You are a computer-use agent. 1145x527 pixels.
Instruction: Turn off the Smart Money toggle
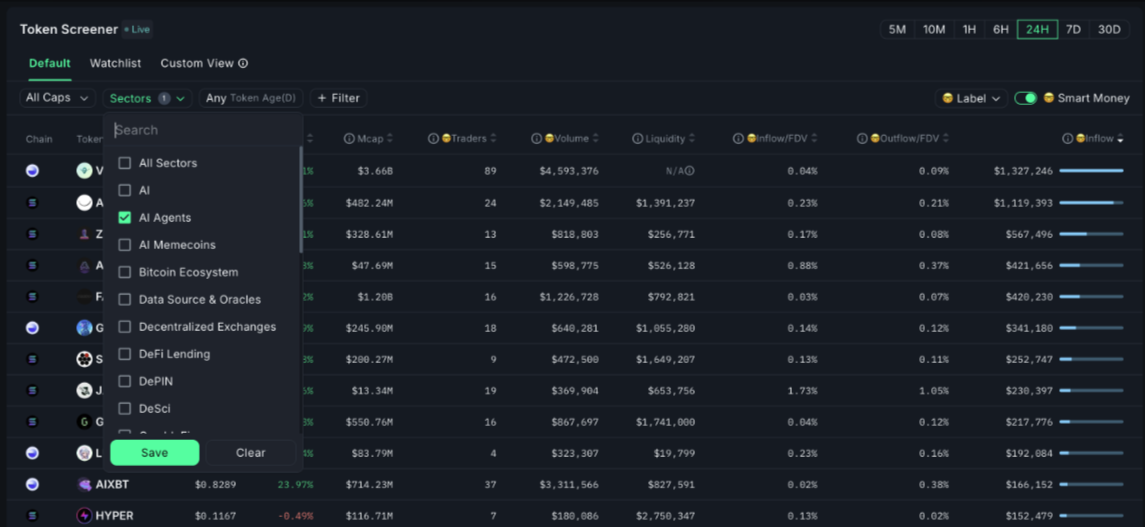tap(1025, 98)
